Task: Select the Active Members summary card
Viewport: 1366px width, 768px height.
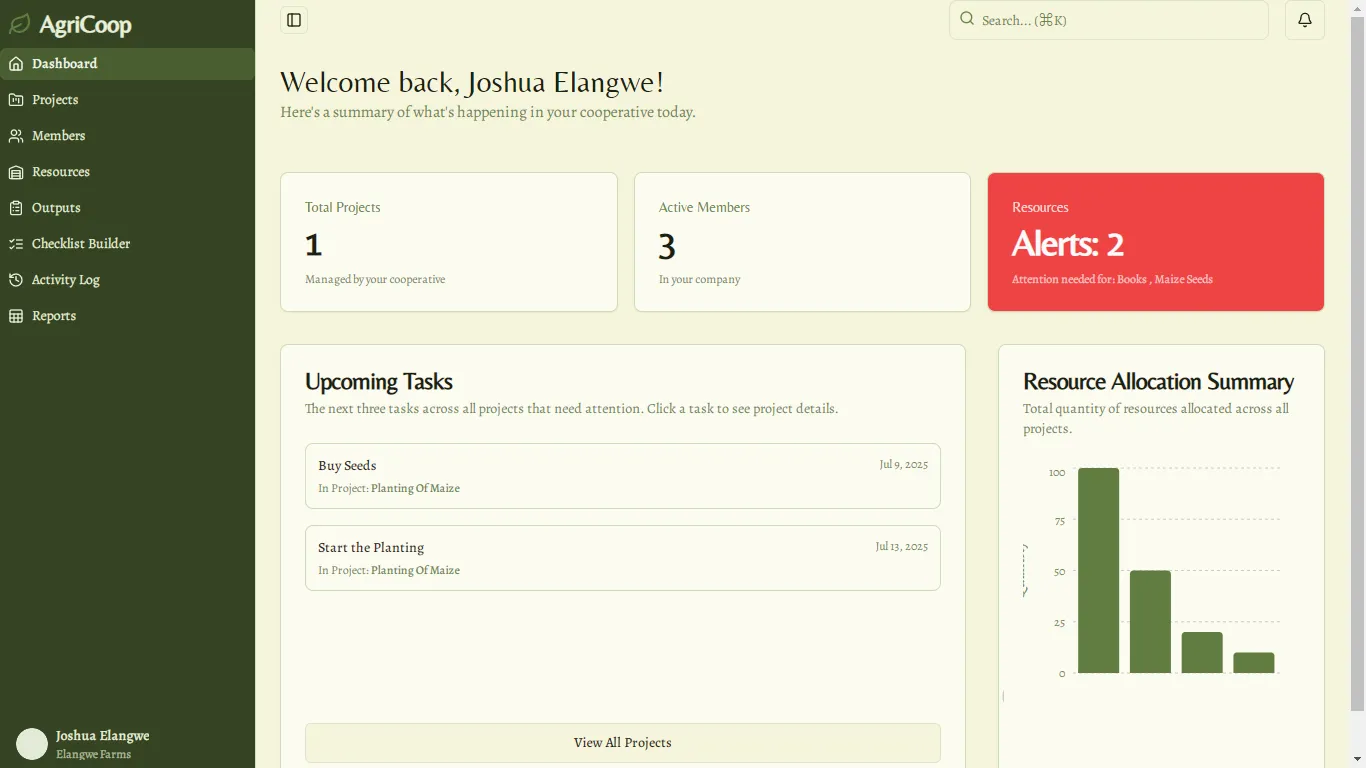Action: pos(802,242)
